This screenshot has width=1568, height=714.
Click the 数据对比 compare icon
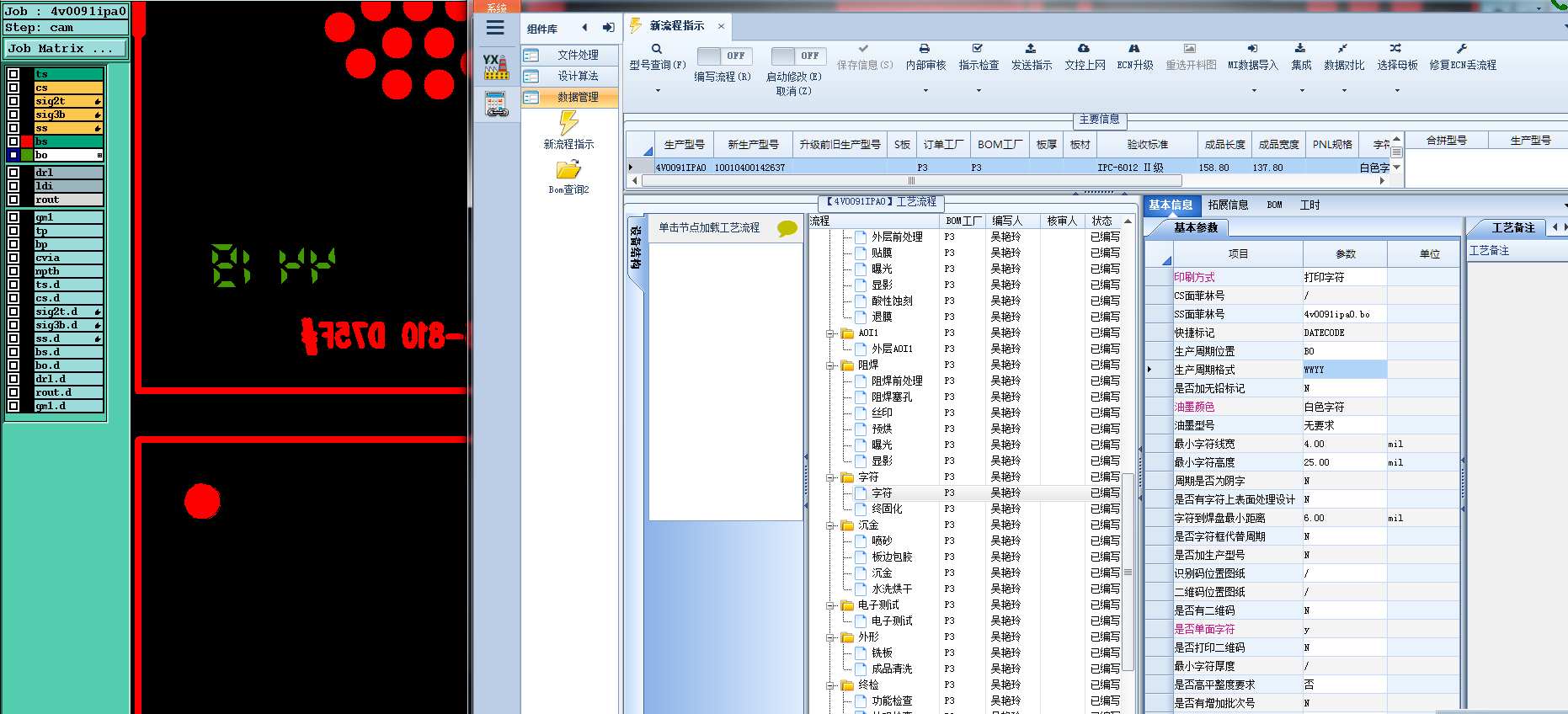[x=1343, y=49]
